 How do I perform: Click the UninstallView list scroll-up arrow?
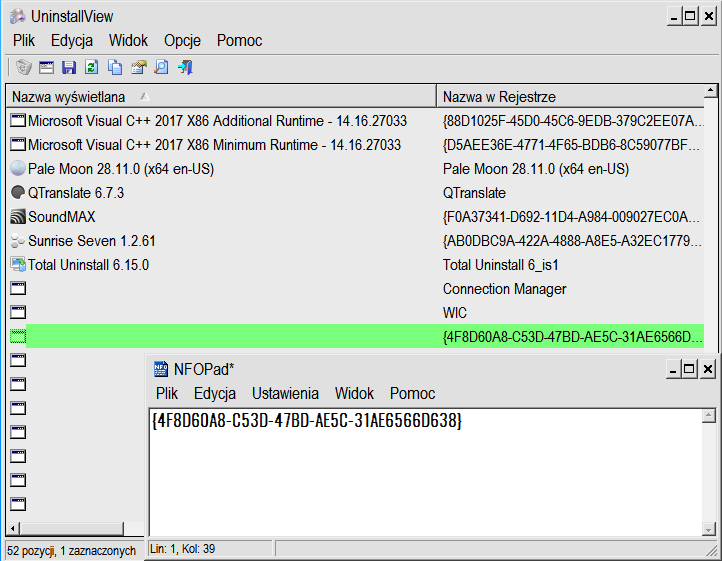710,91
